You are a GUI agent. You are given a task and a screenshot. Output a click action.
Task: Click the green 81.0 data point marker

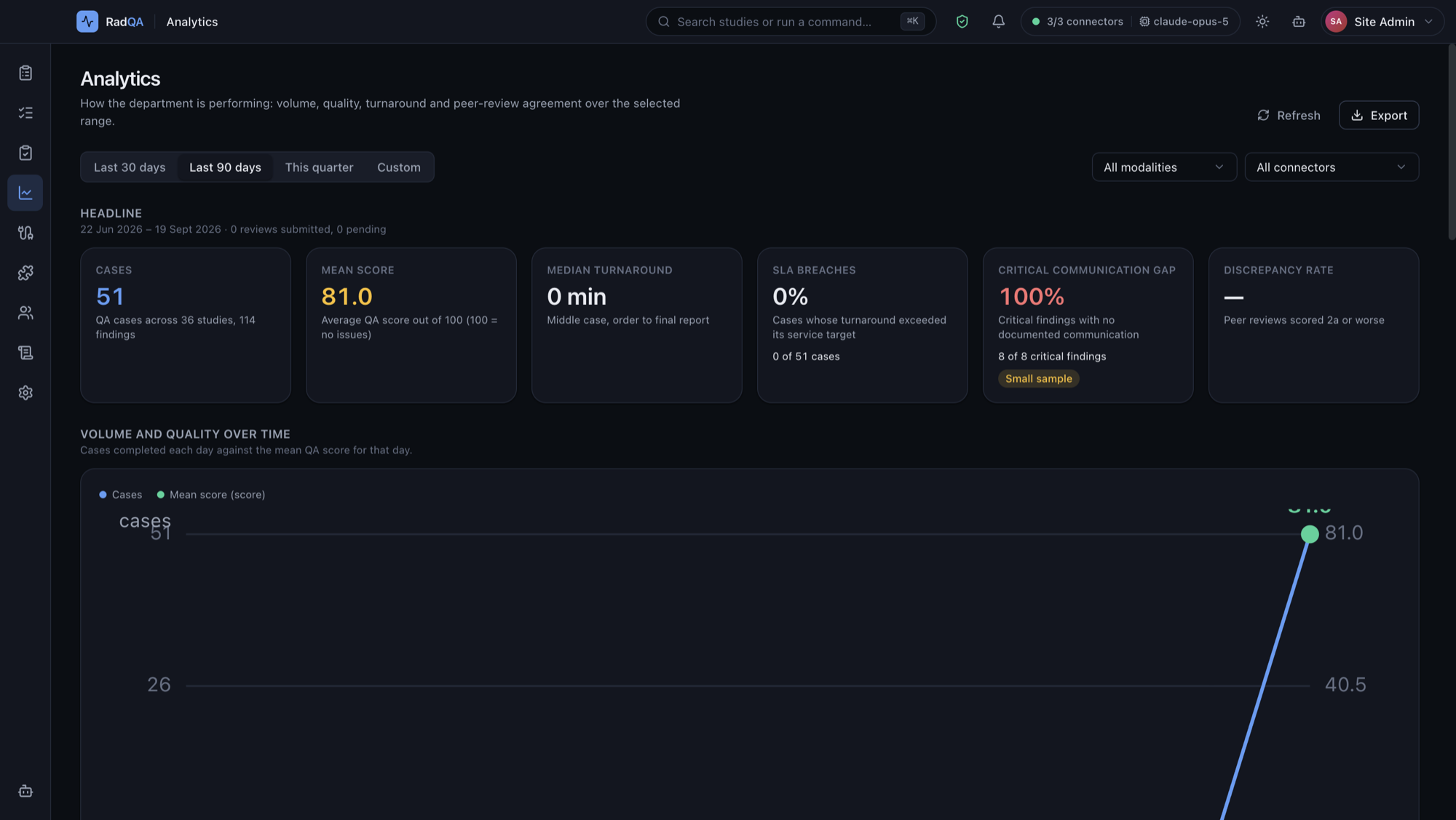pos(1310,534)
